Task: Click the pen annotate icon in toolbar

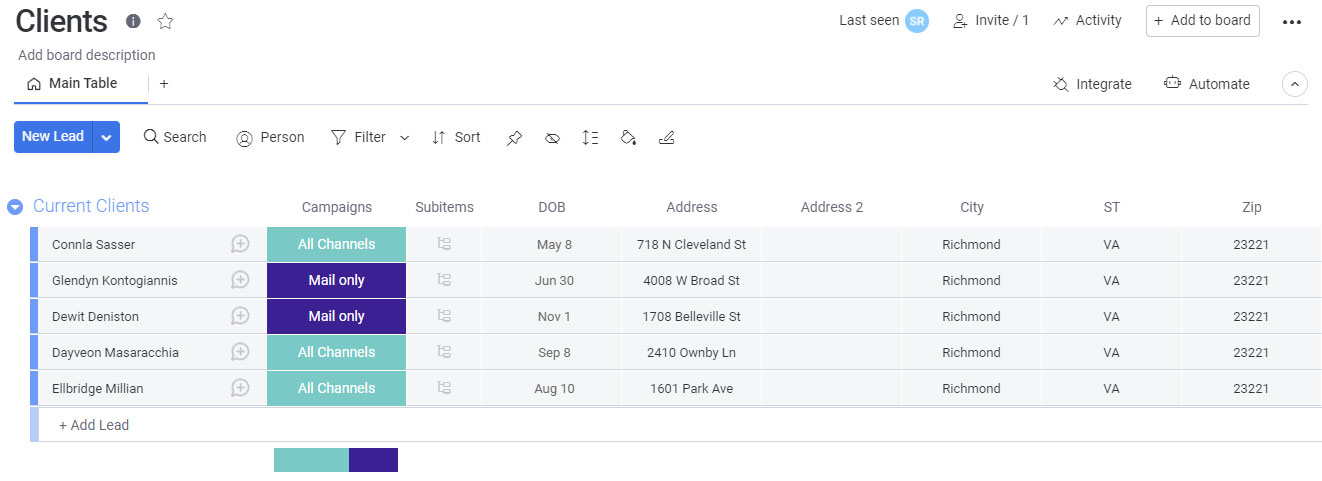Action: pyautogui.click(x=667, y=138)
